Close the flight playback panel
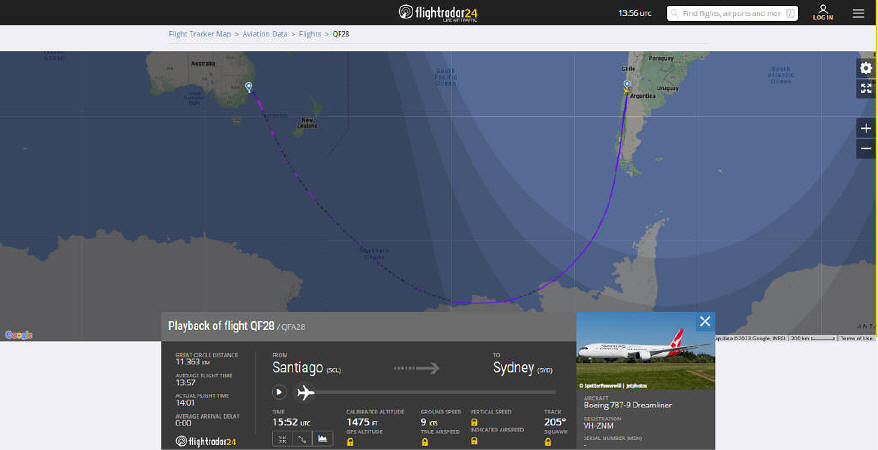This screenshot has height=450, width=878. 705,321
